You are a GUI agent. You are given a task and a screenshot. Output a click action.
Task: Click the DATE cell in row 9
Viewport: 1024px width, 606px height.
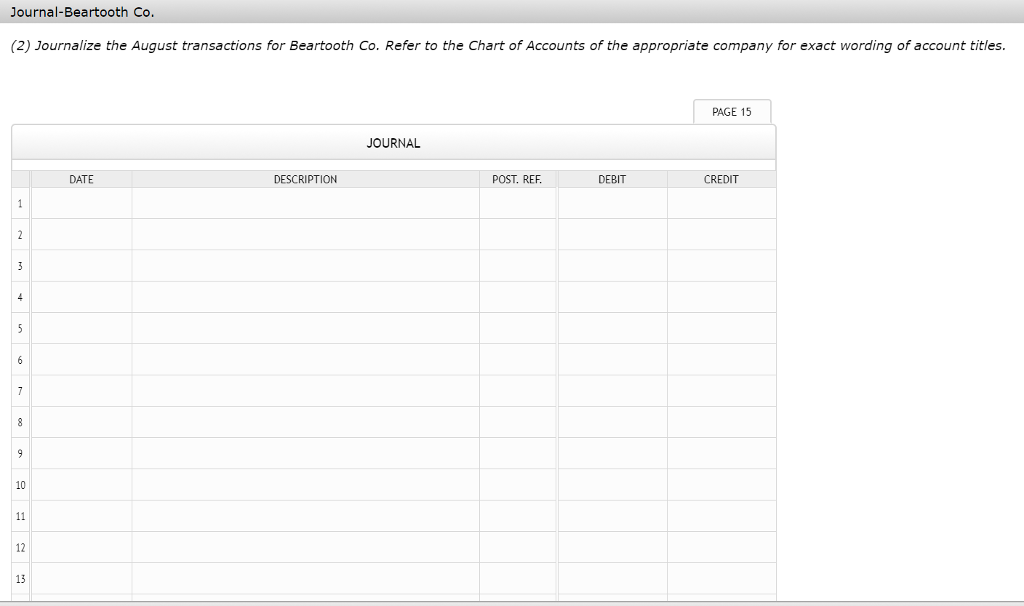click(82, 453)
